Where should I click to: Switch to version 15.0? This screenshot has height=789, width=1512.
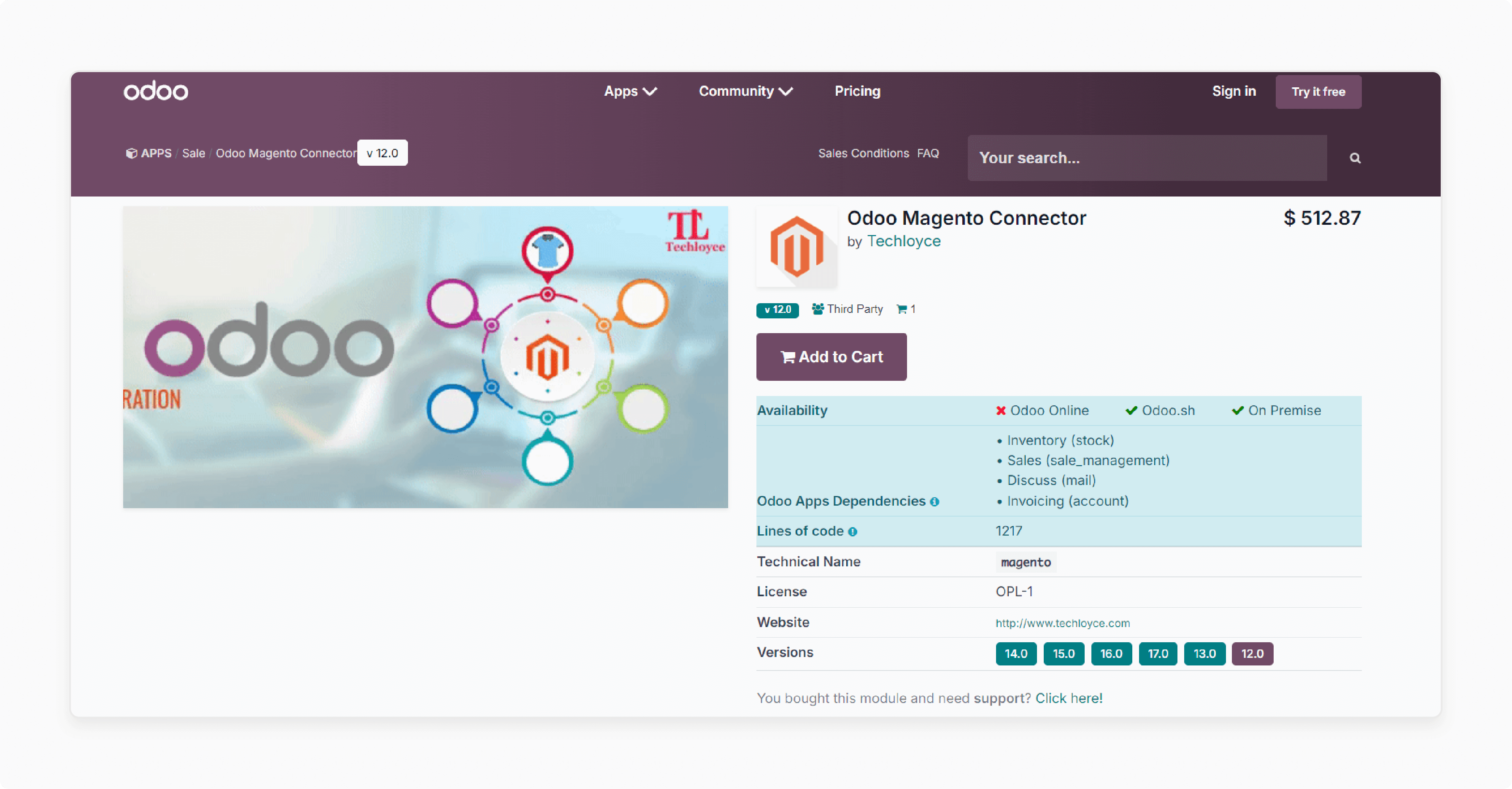pyautogui.click(x=1064, y=654)
